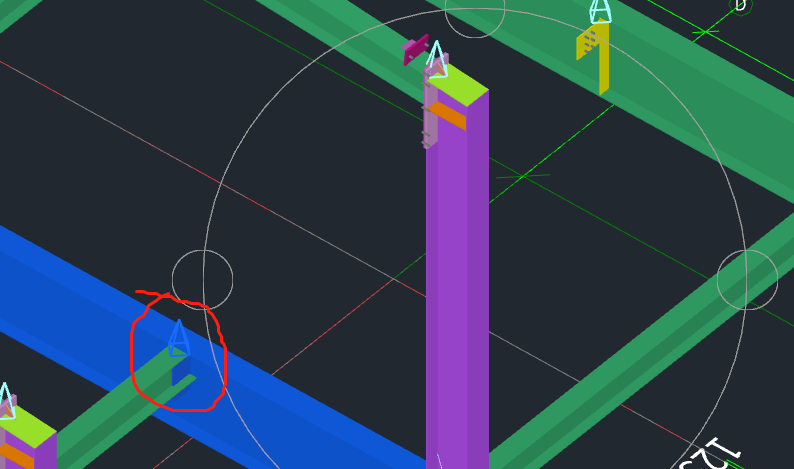Click the blue joint marker on the blue beam
The height and width of the screenshot is (469, 794).
pyautogui.click(x=178, y=338)
